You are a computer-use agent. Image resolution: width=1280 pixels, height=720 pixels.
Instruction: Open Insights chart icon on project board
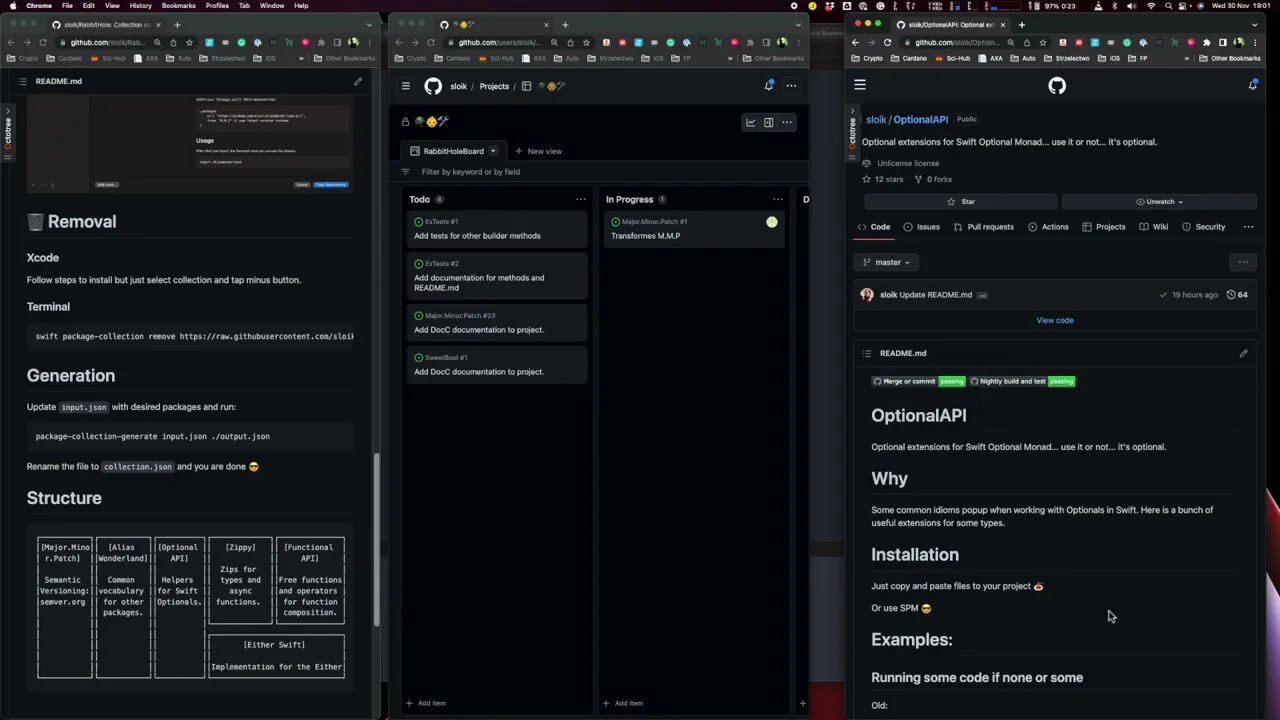pos(750,122)
